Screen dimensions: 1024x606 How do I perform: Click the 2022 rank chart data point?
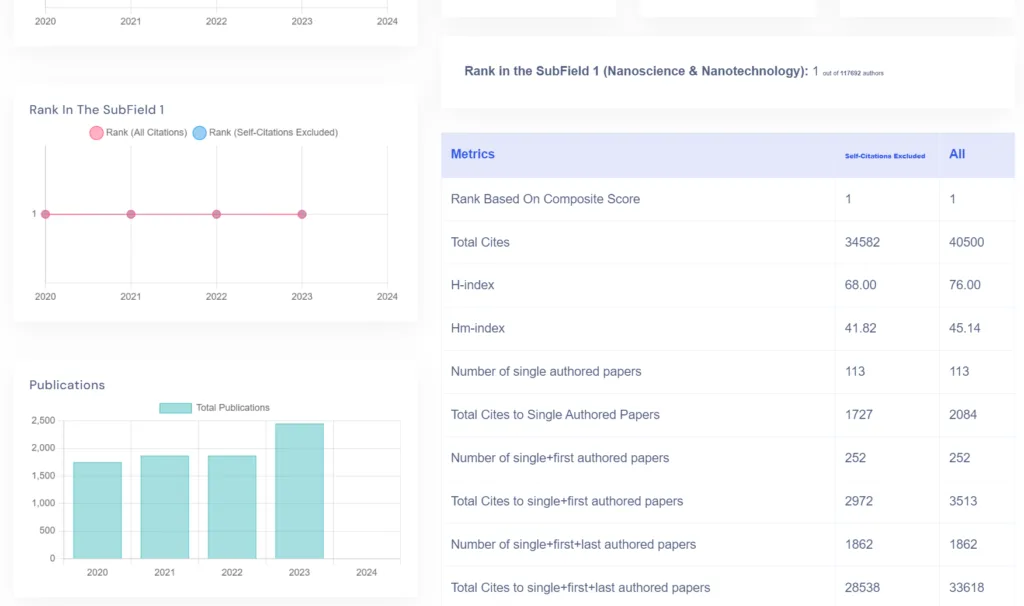tap(216, 214)
